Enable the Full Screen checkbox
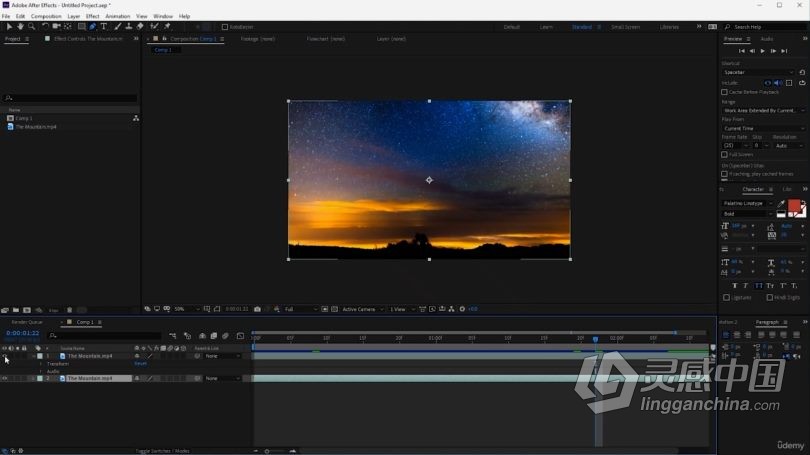This screenshot has width=810, height=455. point(724,154)
